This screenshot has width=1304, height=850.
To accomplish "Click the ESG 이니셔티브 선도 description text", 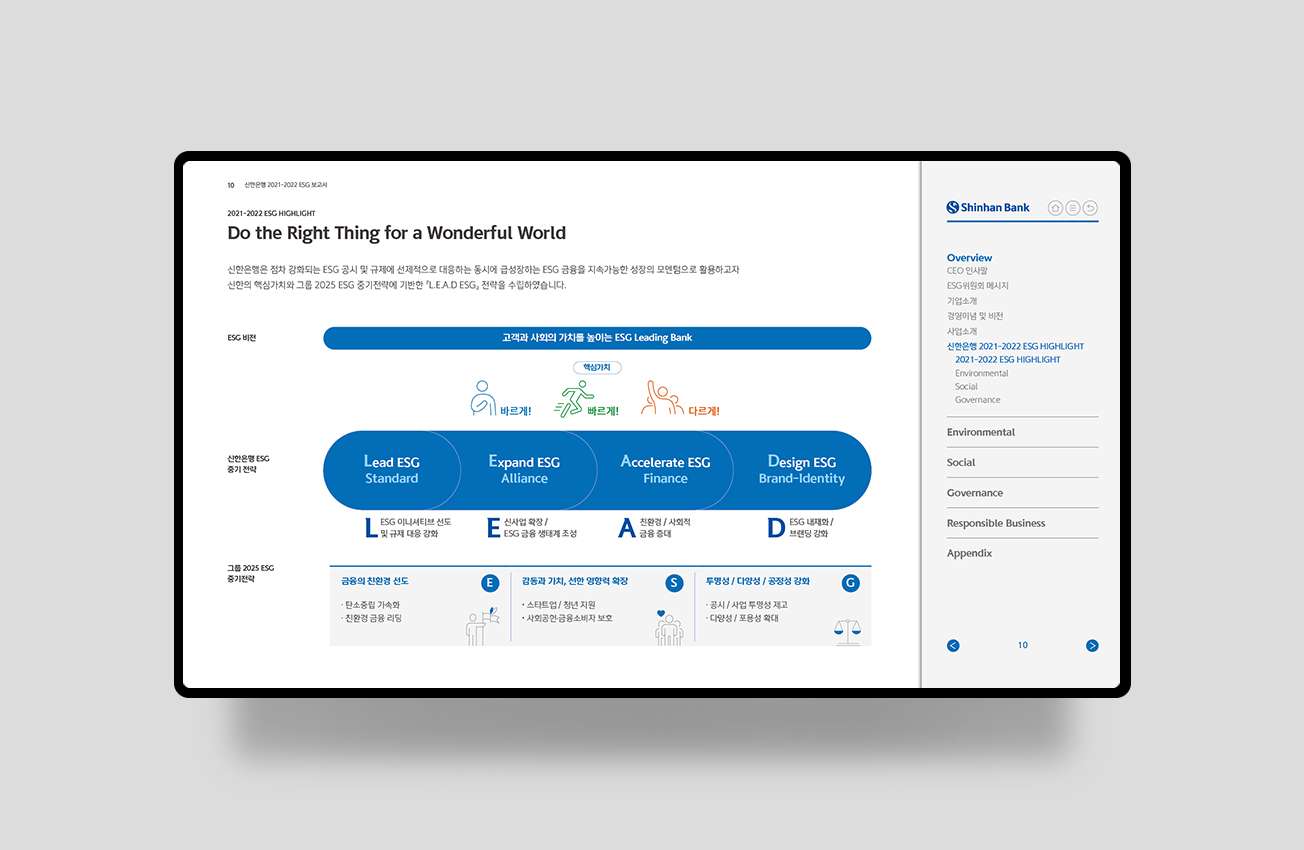I will (x=416, y=528).
